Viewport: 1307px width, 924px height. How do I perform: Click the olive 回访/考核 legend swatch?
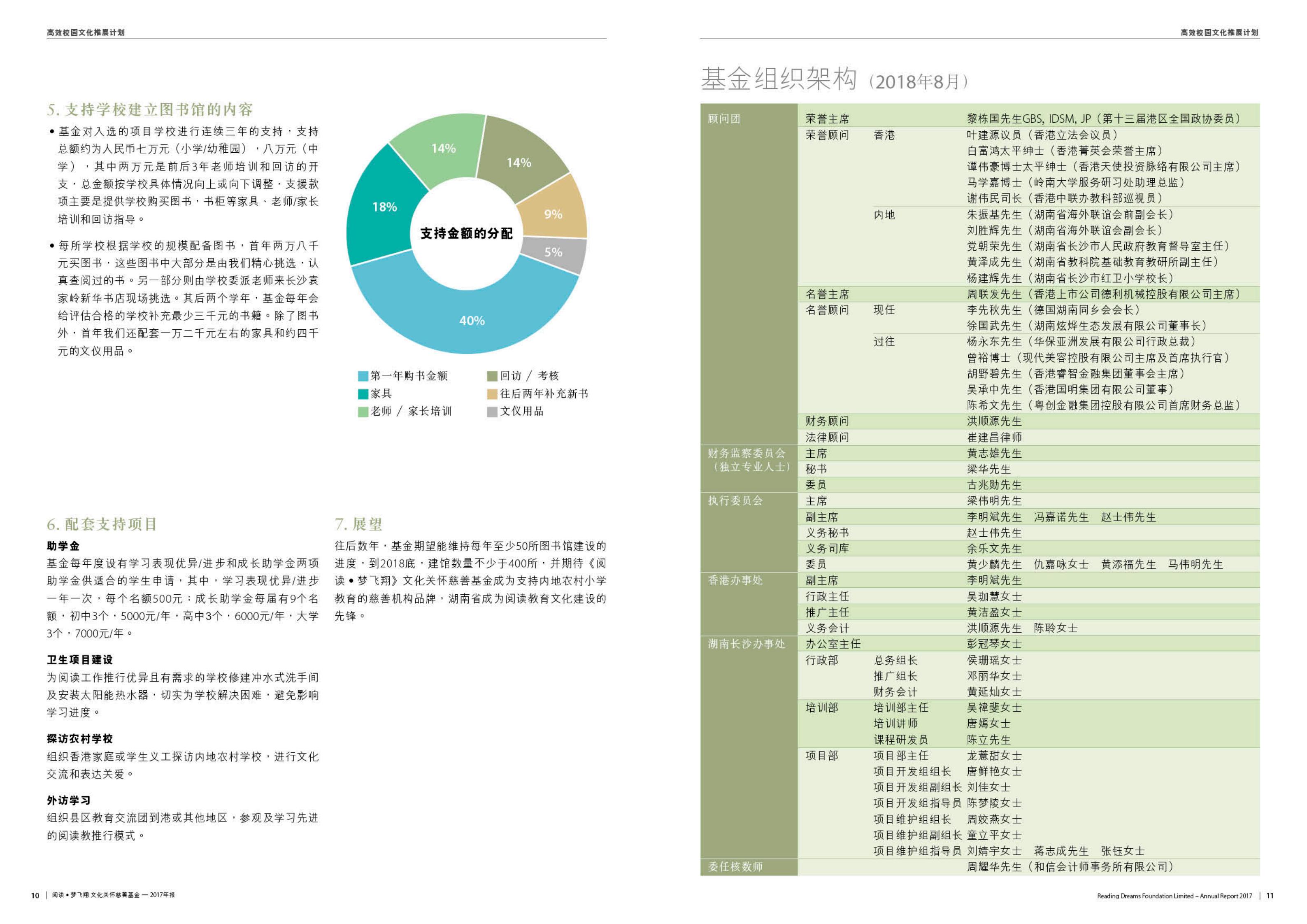(493, 376)
